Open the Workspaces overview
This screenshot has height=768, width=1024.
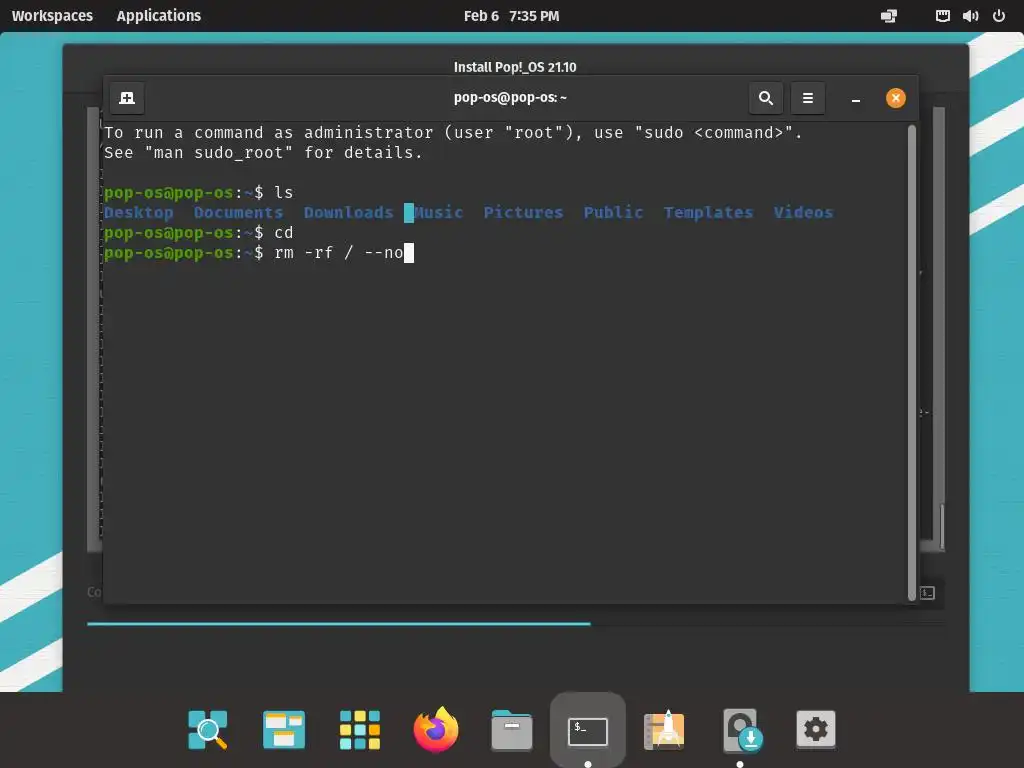52,16
